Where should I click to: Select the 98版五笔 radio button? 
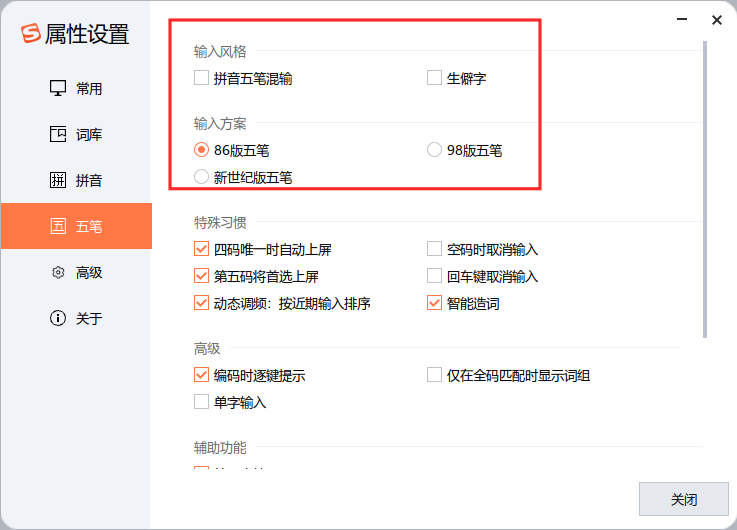coord(434,150)
